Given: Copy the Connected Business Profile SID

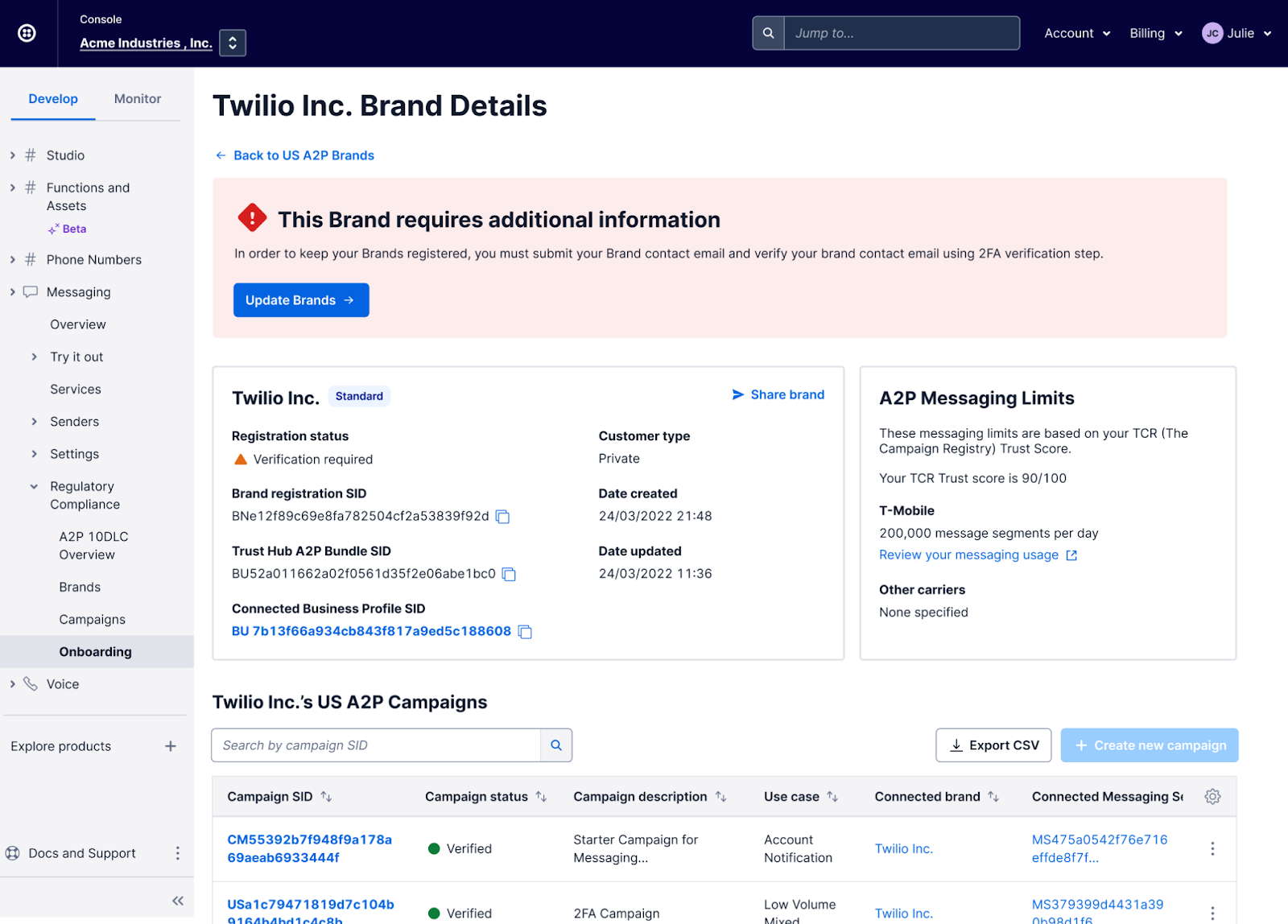Looking at the screenshot, I should click(x=525, y=632).
